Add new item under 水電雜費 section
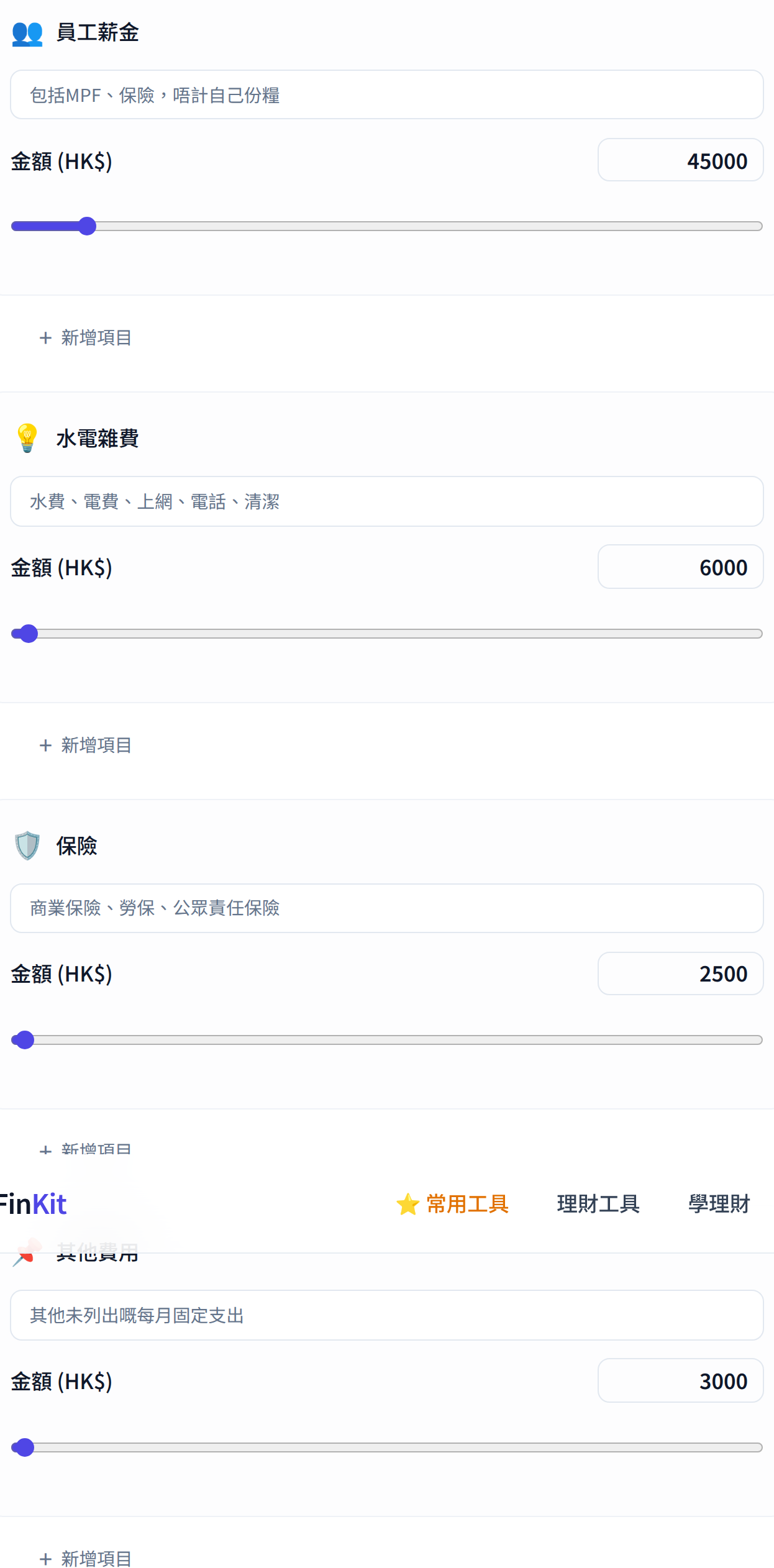 pyautogui.click(x=86, y=745)
